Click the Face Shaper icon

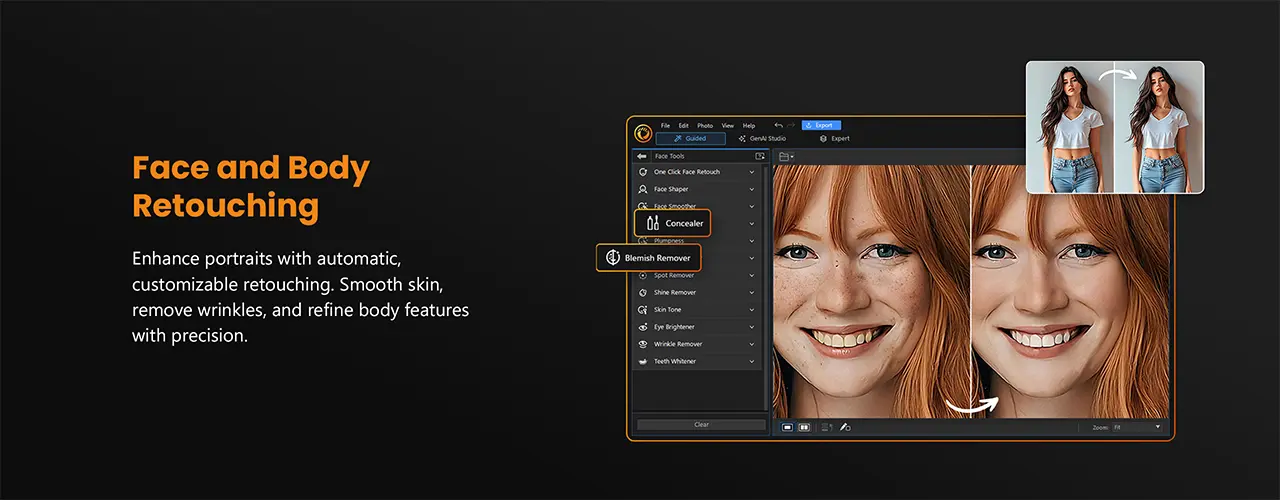(x=643, y=189)
